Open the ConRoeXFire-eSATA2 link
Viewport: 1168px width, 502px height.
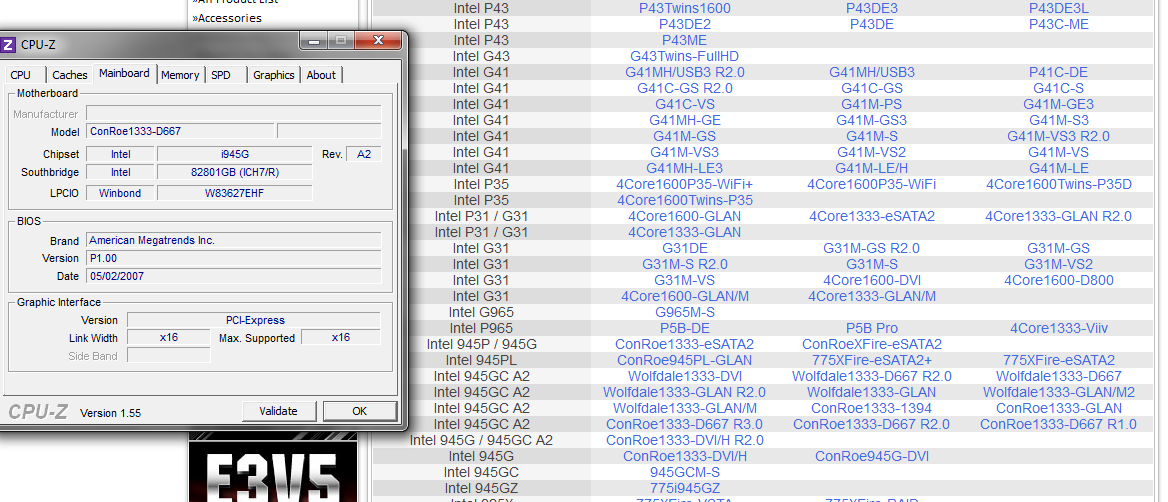[872, 344]
